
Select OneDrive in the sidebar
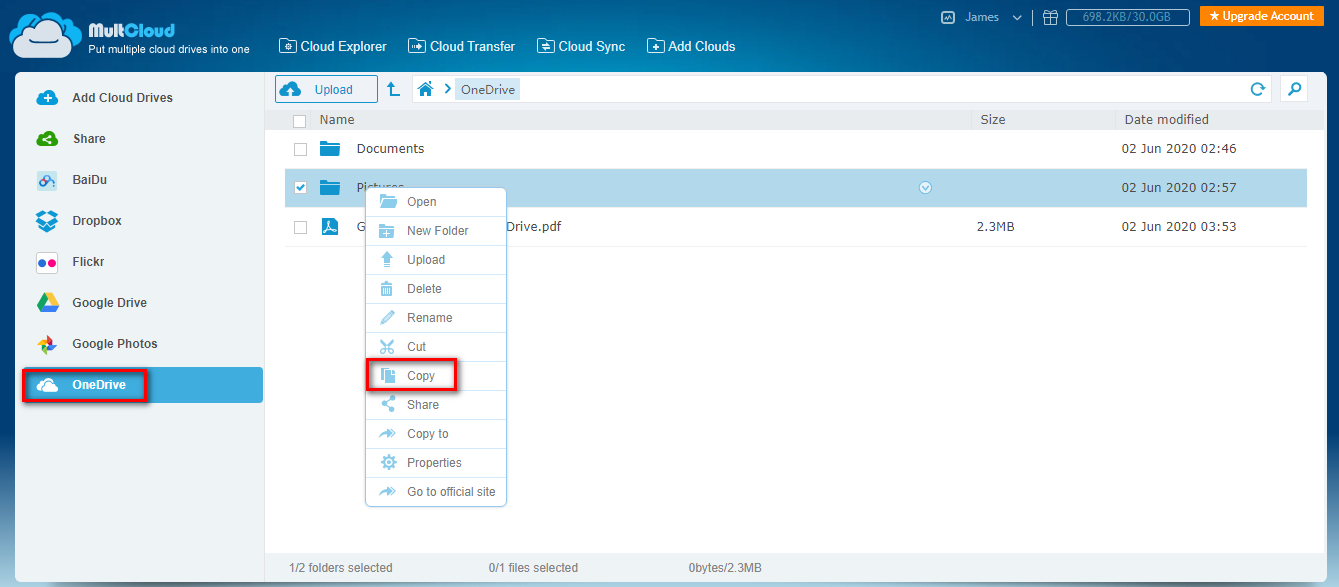pyautogui.click(x=142, y=385)
